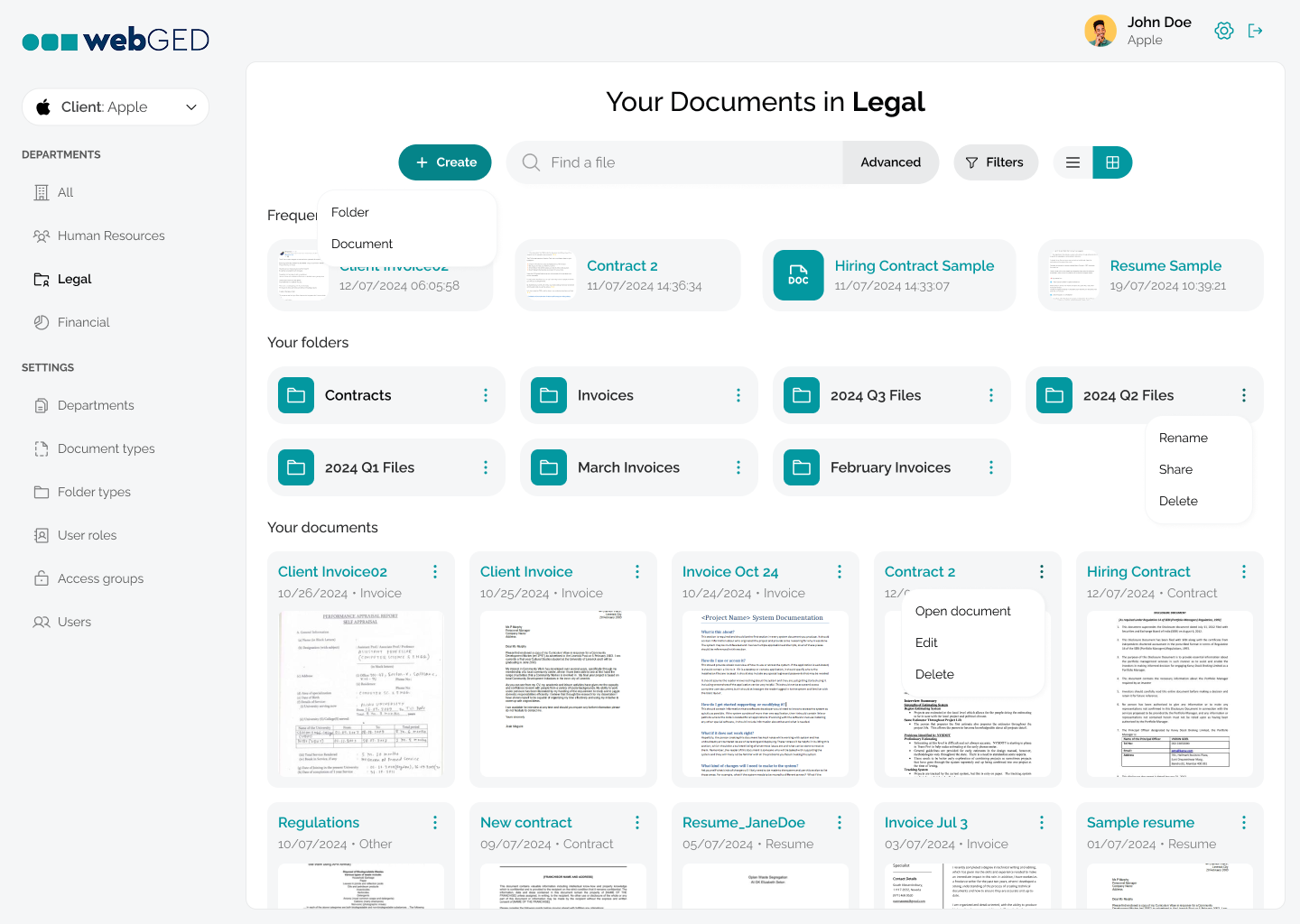Open Hiring Contract document options

[1244, 572]
